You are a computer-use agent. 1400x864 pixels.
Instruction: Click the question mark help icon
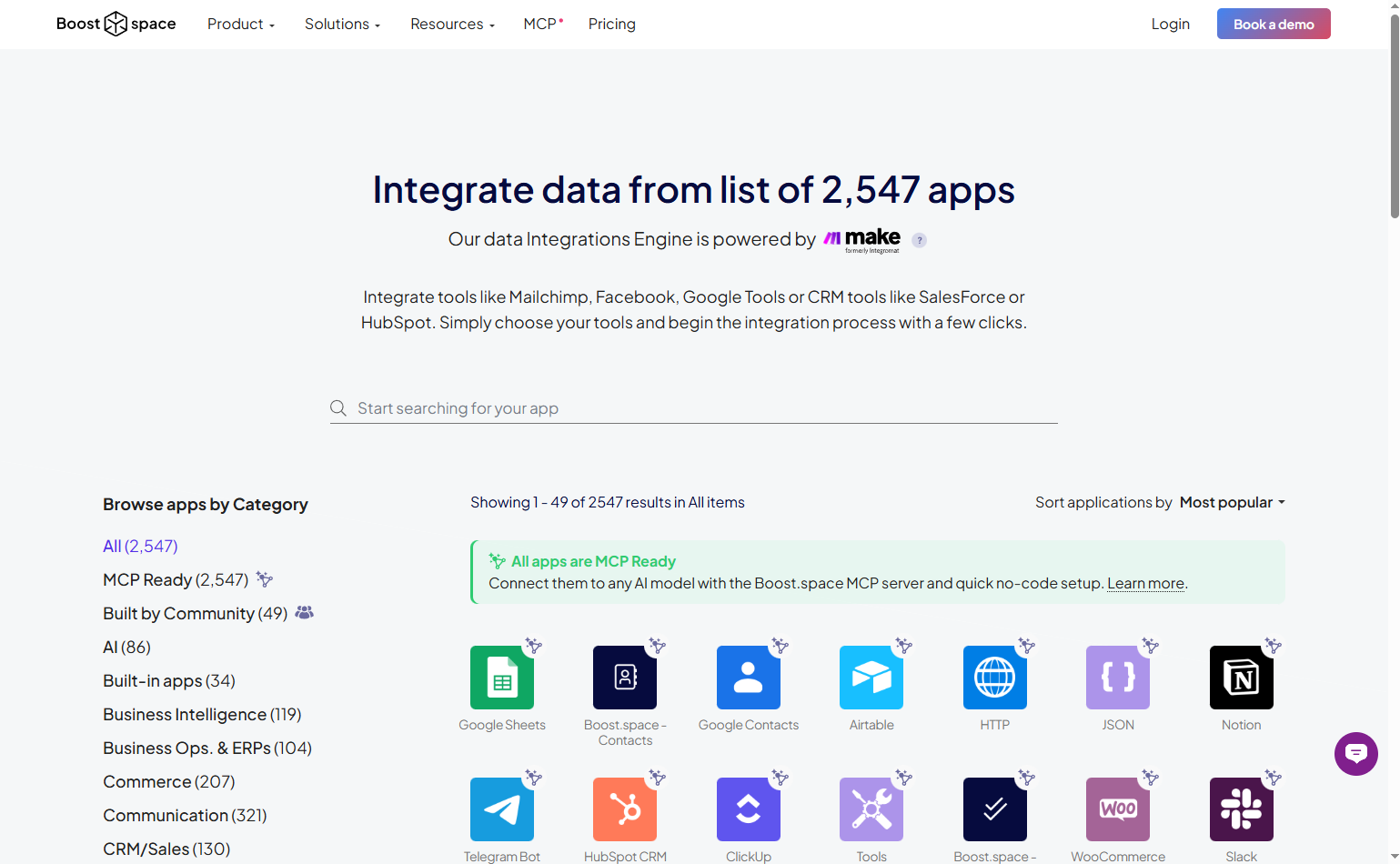(920, 240)
